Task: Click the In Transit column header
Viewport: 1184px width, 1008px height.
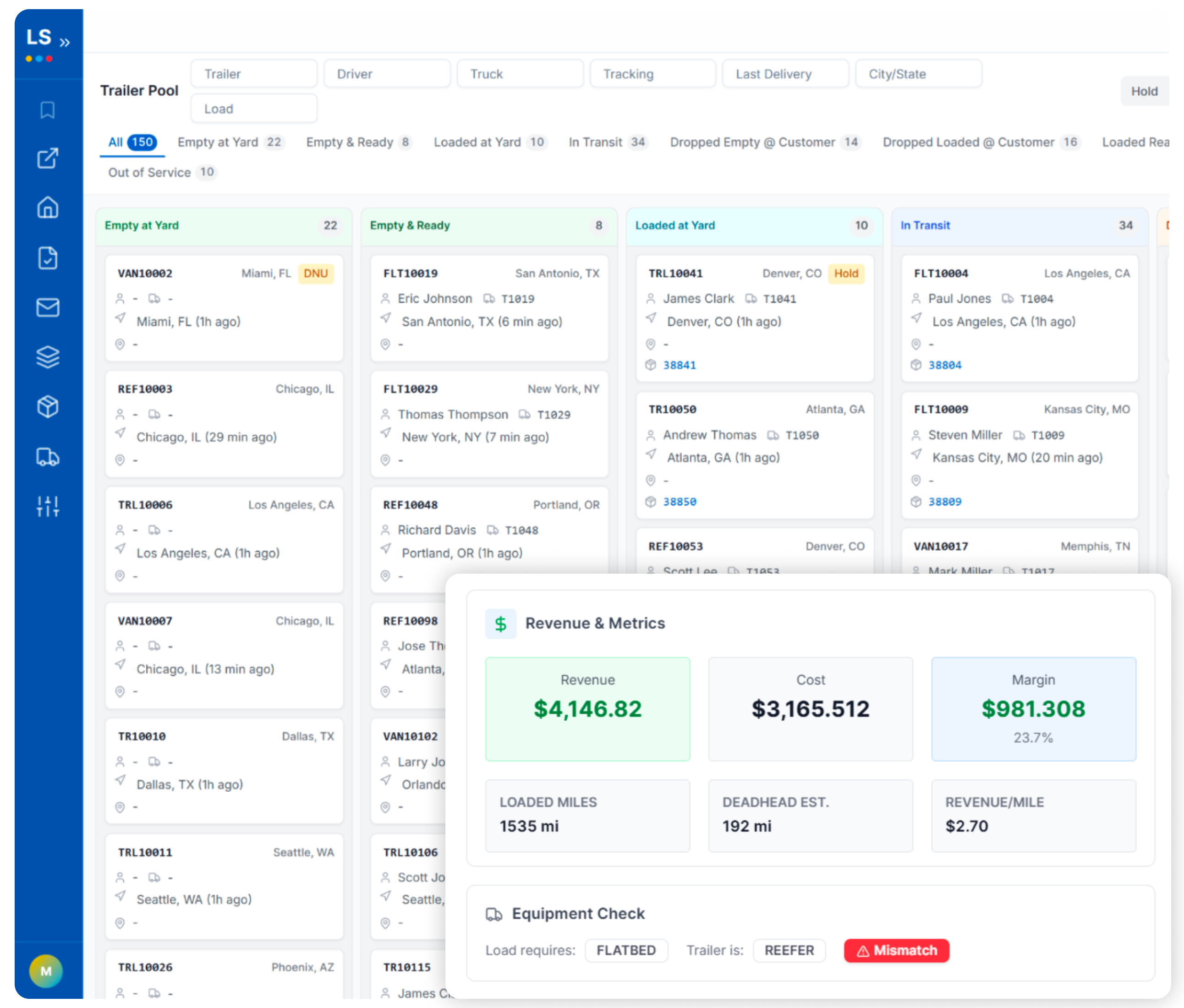Action: [1020, 226]
